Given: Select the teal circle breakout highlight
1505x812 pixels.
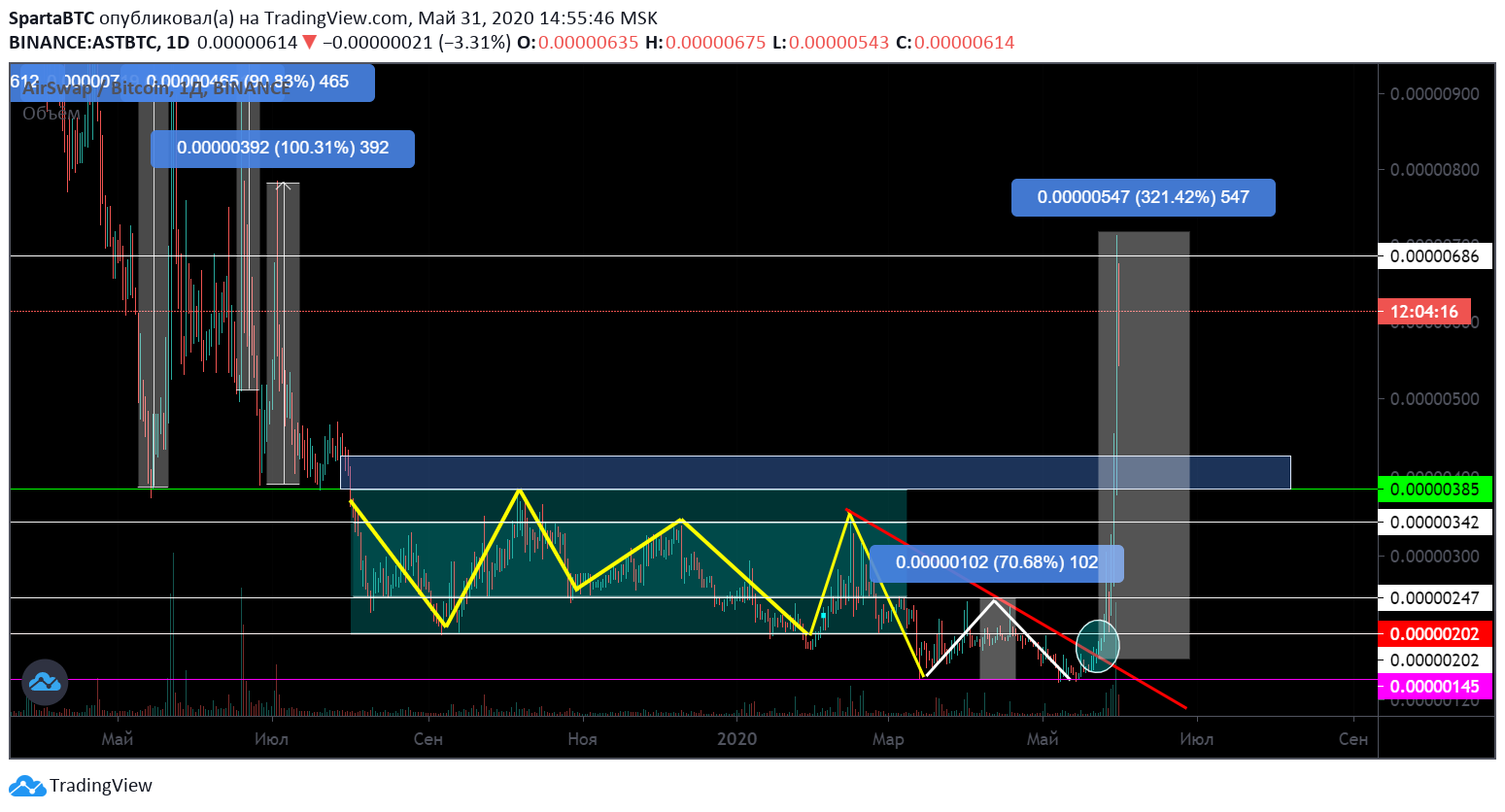Looking at the screenshot, I should pyautogui.click(x=1098, y=646).
